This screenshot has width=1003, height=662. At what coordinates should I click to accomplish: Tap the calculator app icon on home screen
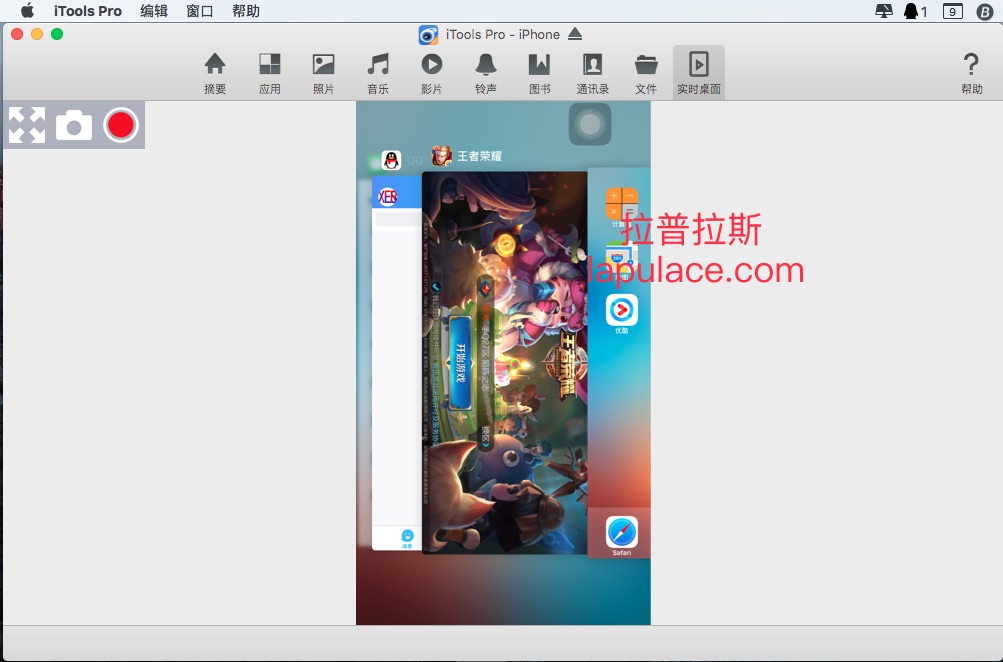622,203
